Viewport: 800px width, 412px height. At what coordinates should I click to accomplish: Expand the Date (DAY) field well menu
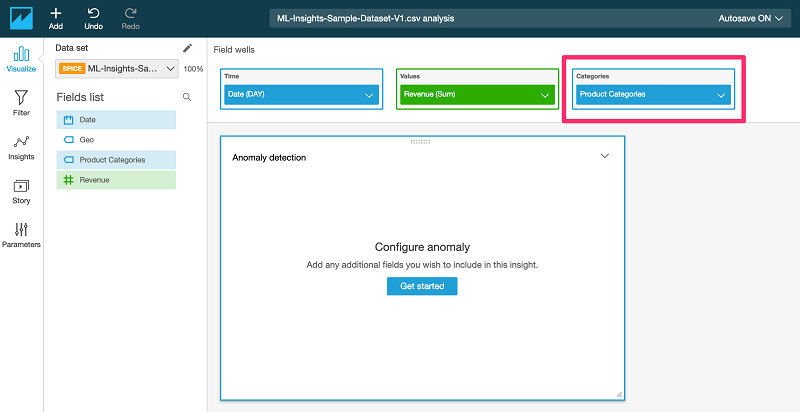[x=369, y=95]
